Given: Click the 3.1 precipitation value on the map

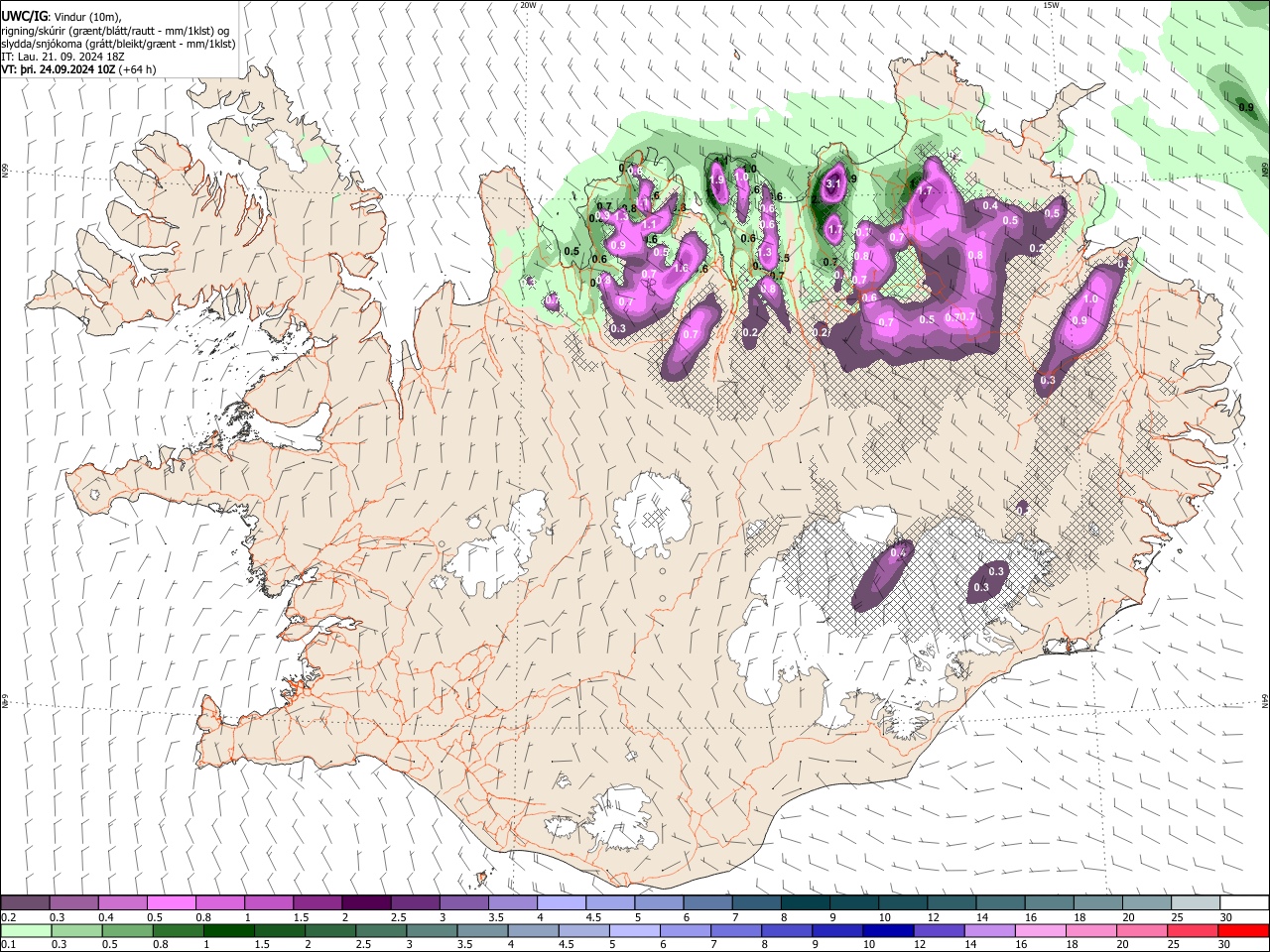Looking at the screenshot, I should (833, 183).
